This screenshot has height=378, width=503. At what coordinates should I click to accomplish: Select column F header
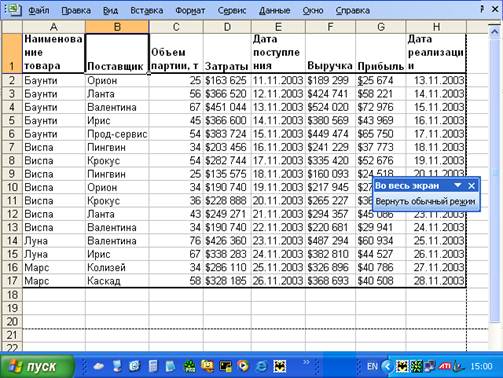pos(330,27)
